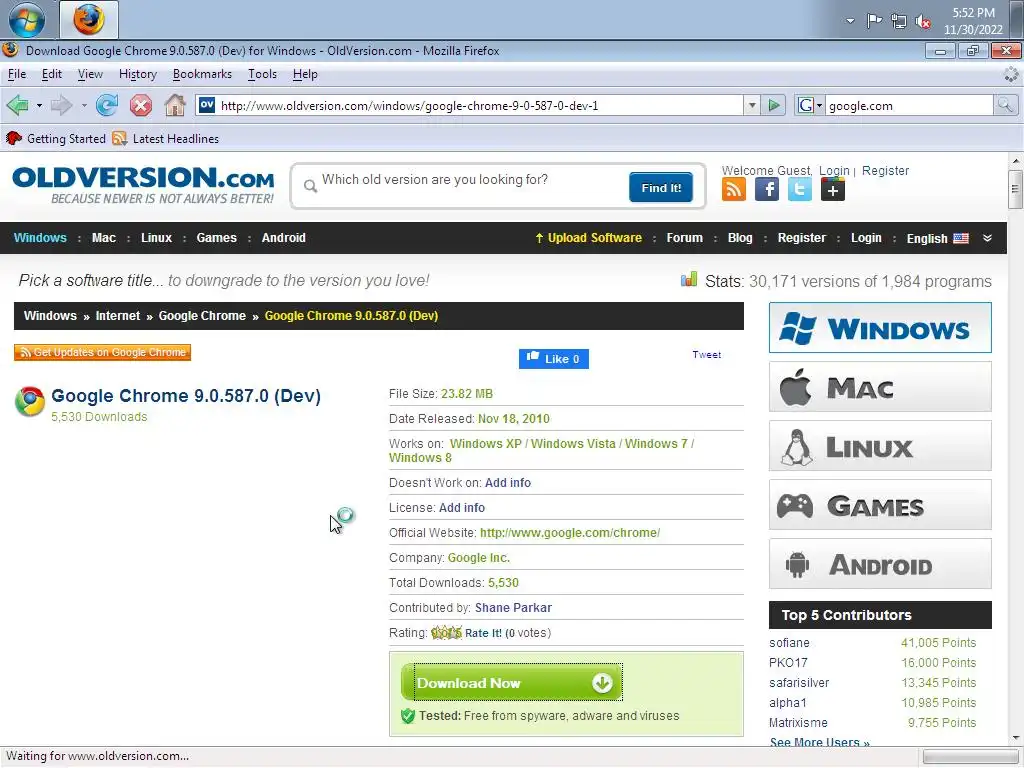Select the Linux navigation tab
This screenshot has width=1024, height=768.
pyautogui.click(x=157, y=238)
